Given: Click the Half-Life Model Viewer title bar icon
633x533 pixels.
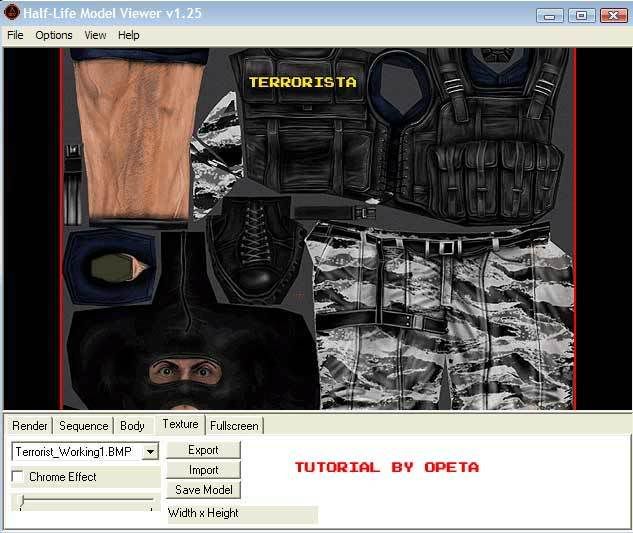Looking at the screenshot, I should (11, 13).
